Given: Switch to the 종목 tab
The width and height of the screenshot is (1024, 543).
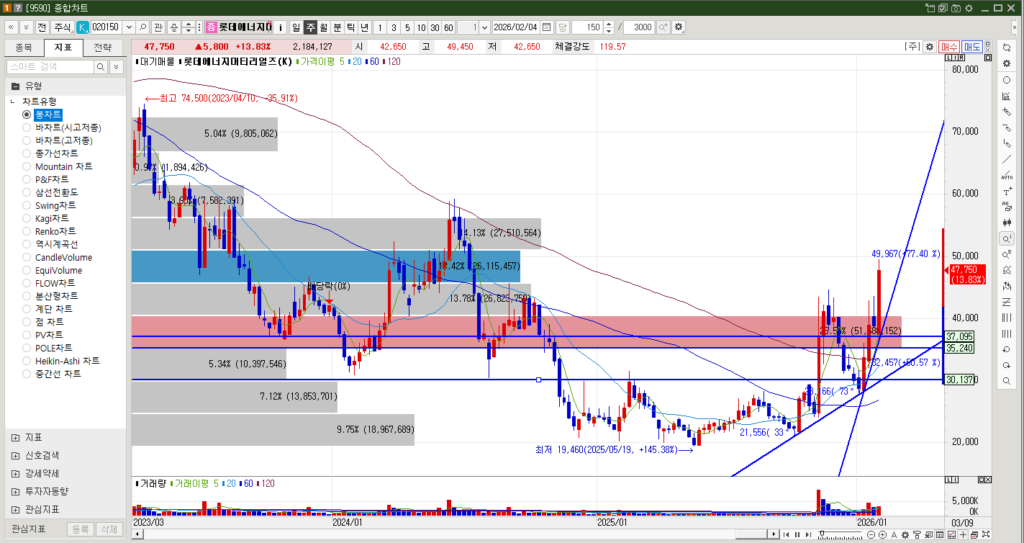Looking at the screenshot, I should [24, 47].
